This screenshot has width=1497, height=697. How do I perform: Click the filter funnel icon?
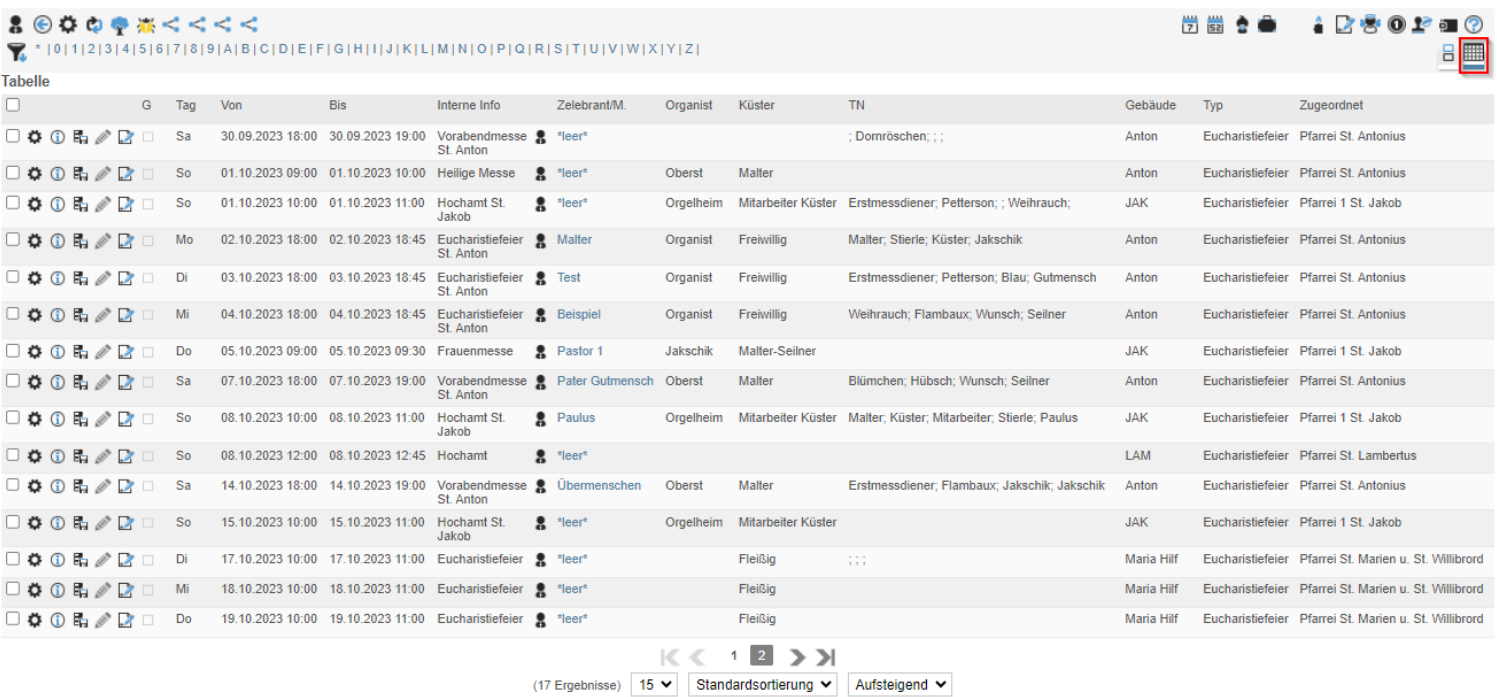point(17,51)
